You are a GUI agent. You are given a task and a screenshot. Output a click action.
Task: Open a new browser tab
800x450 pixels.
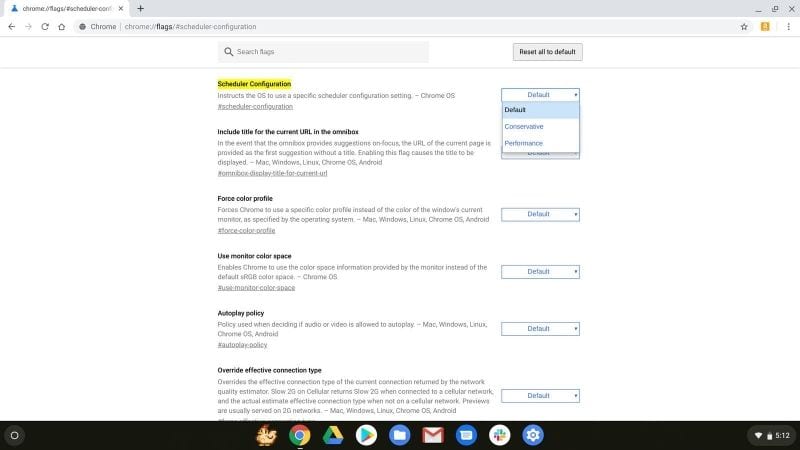coord(140,8)
